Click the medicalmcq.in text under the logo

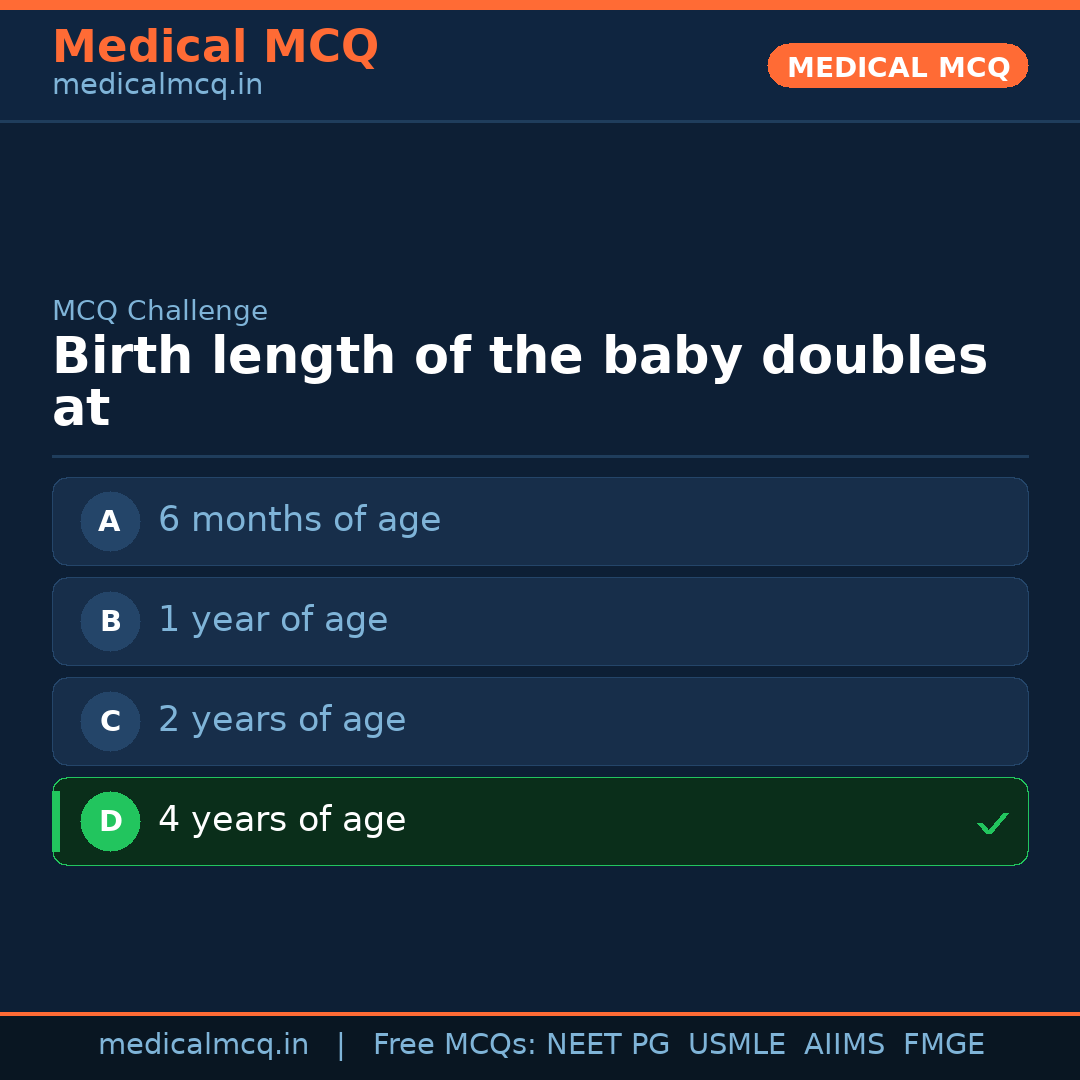click(x=157, y=84)
